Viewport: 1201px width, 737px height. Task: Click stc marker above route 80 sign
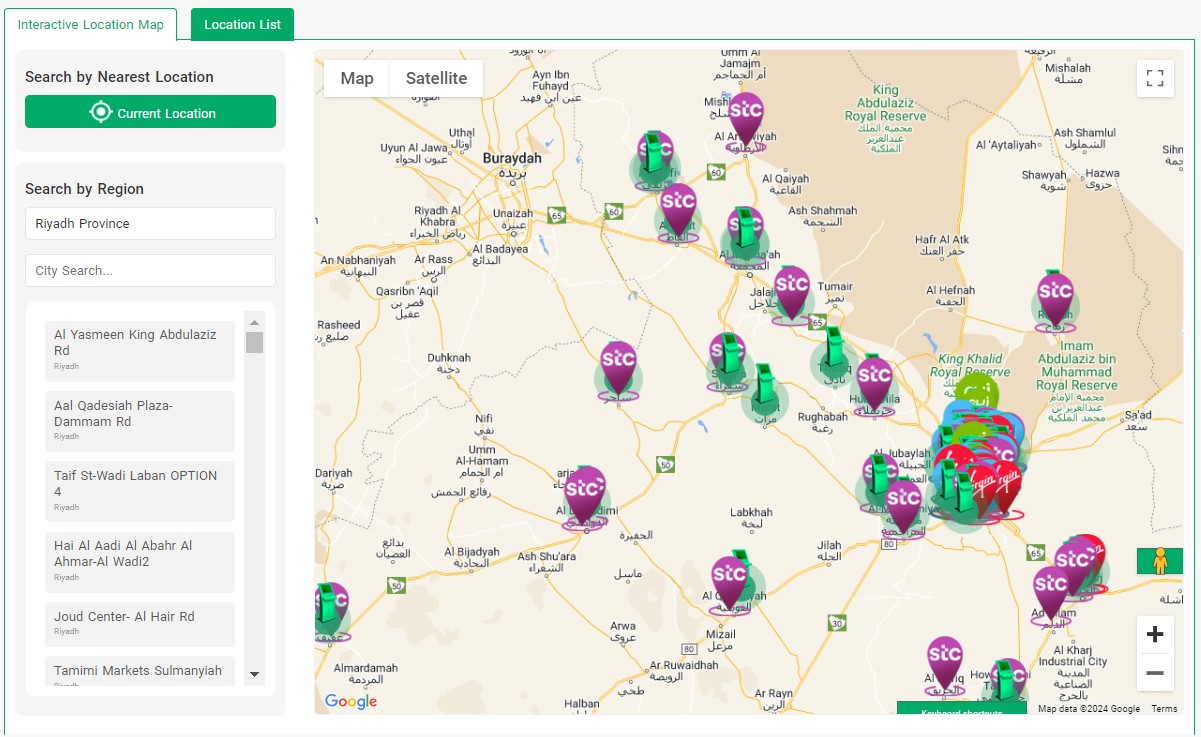[903, 507]
